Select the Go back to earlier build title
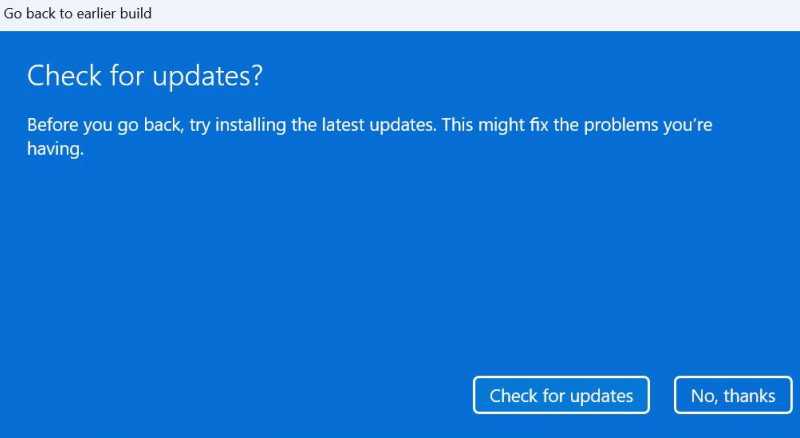Image resolution: width=800 pixels, height=438 pixels. click(78, 13)
